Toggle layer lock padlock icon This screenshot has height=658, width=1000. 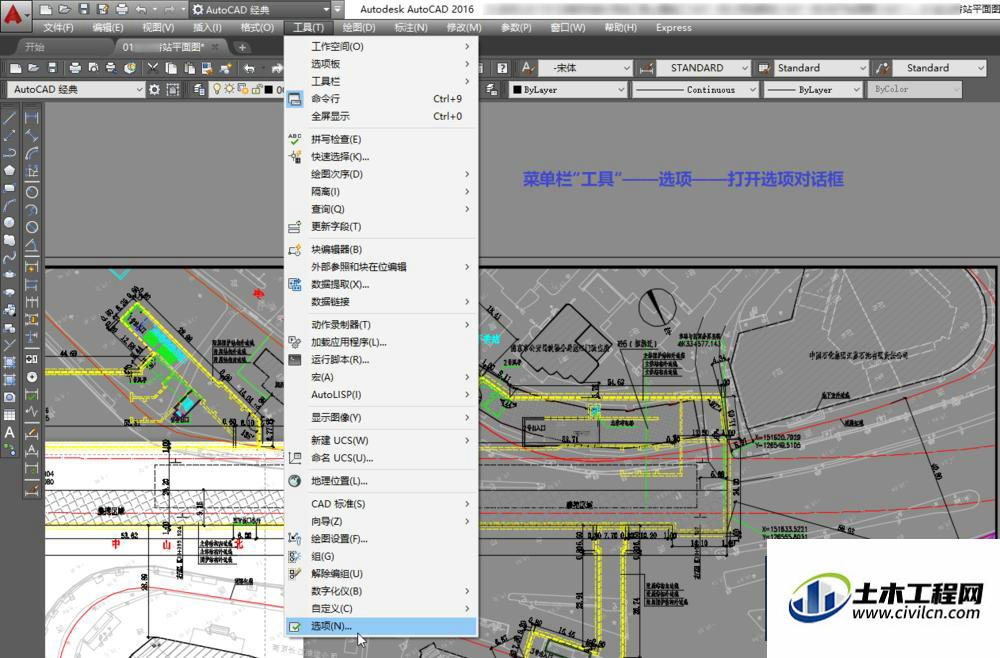tap(256, 89)
